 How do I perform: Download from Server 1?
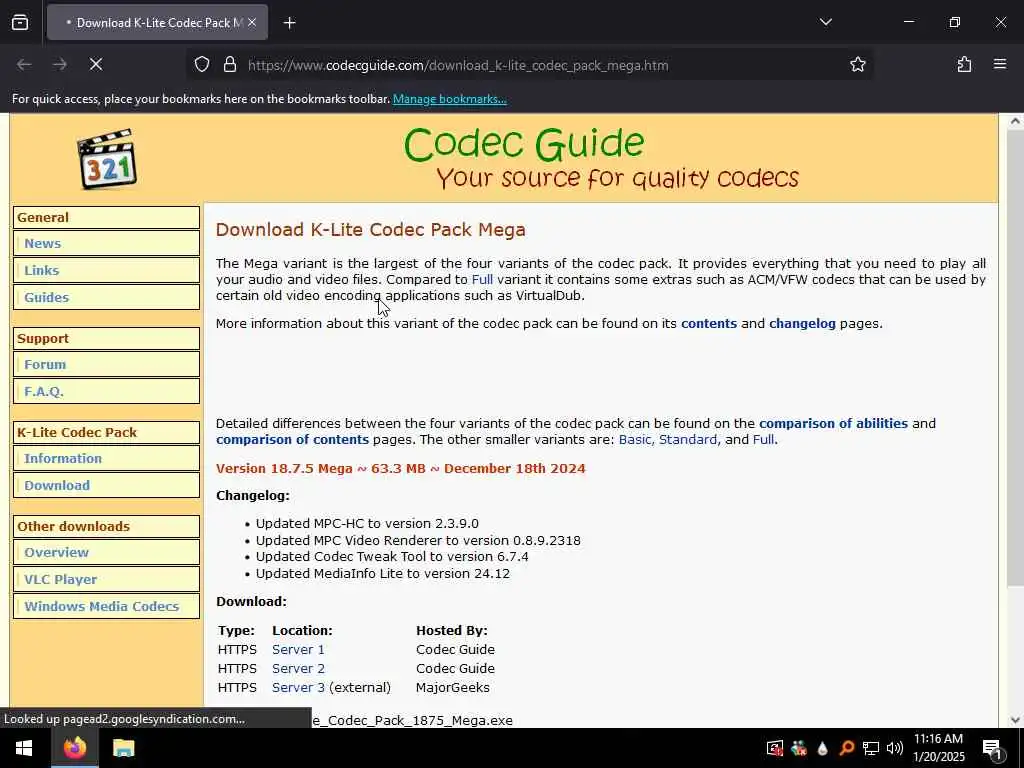(298, 649)
